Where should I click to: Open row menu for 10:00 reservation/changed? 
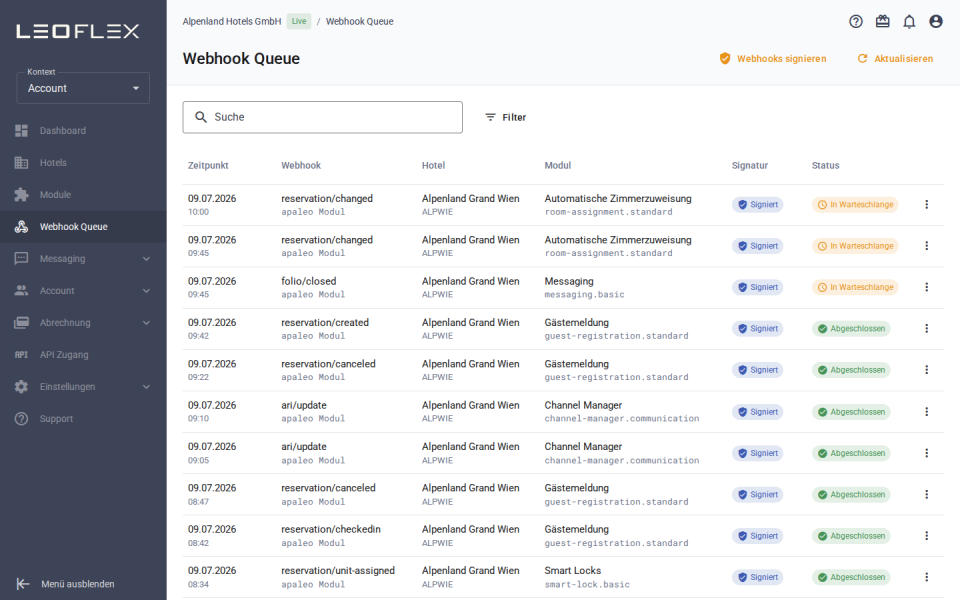tap(926, 204)
